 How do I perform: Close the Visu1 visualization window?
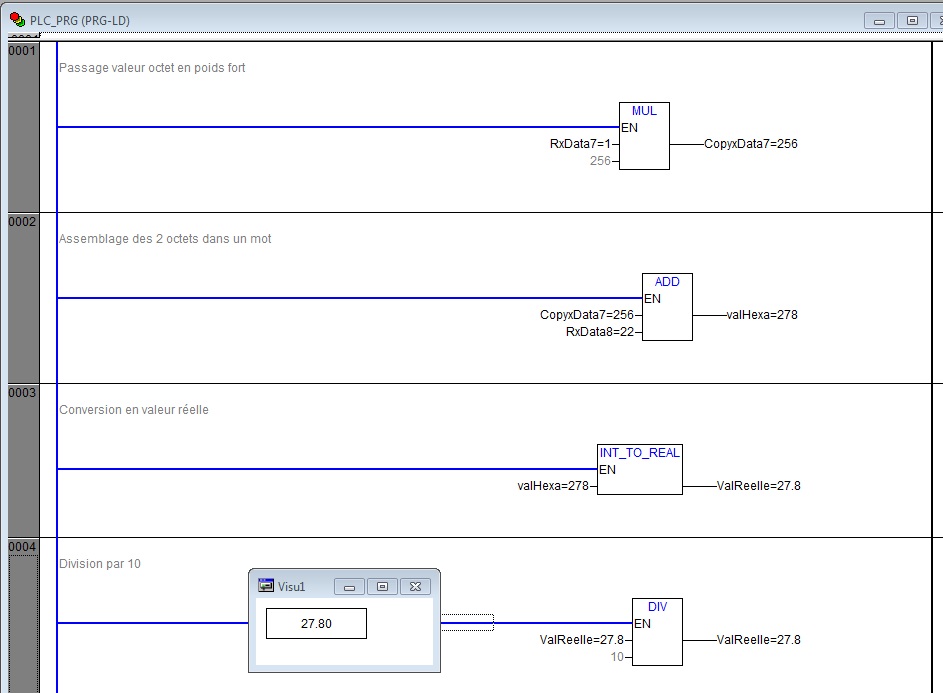point(415,586)
